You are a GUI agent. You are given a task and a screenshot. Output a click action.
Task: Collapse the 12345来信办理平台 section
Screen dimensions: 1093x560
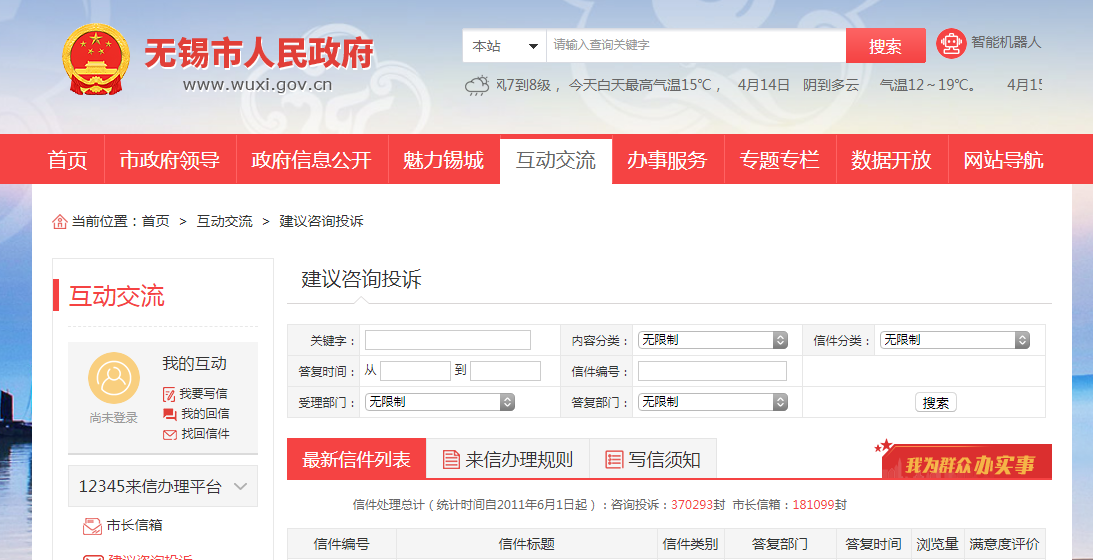240,487
